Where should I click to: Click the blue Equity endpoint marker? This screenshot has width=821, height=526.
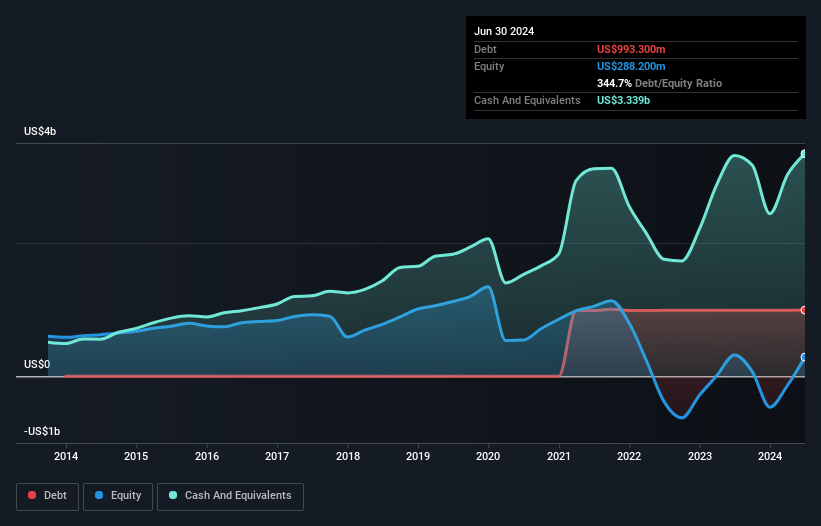pos(804,357)
